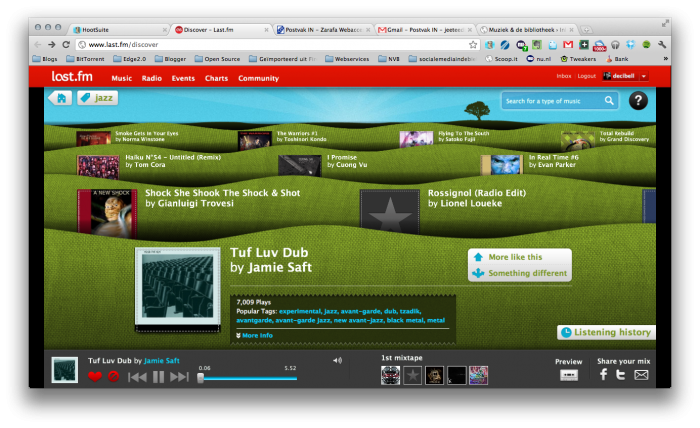Image resolution: width=700 pixels, height=428 pixels.
Task: Go forward in browser history
Action: pos(52,45)
